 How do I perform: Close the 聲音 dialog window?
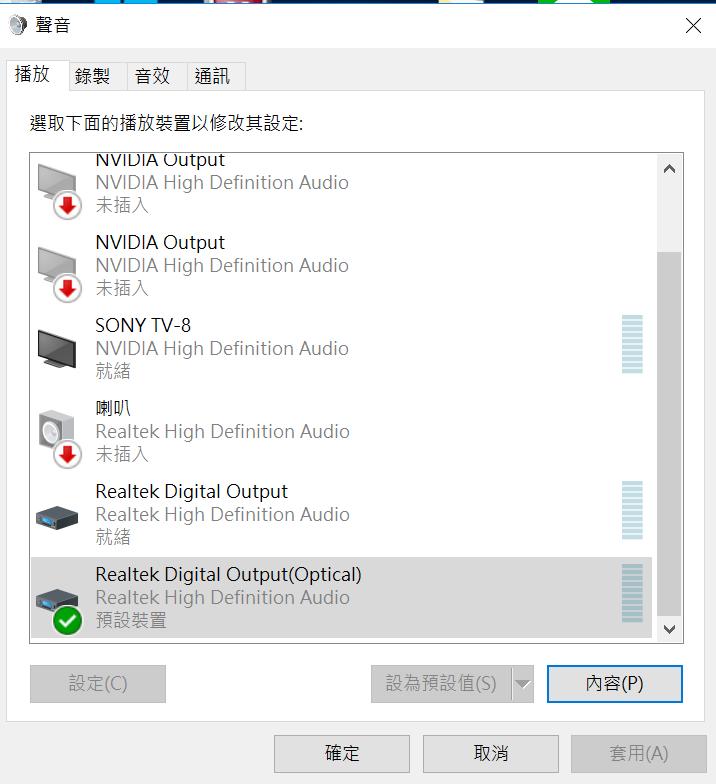point(693,26)
